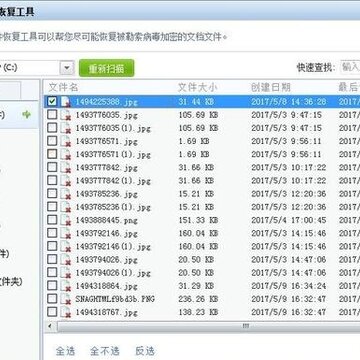The image size is (360, 360).
Task: Check the box for SNAGHTMLf9bd3b.PNG
Action: click(x=52, y=299)
